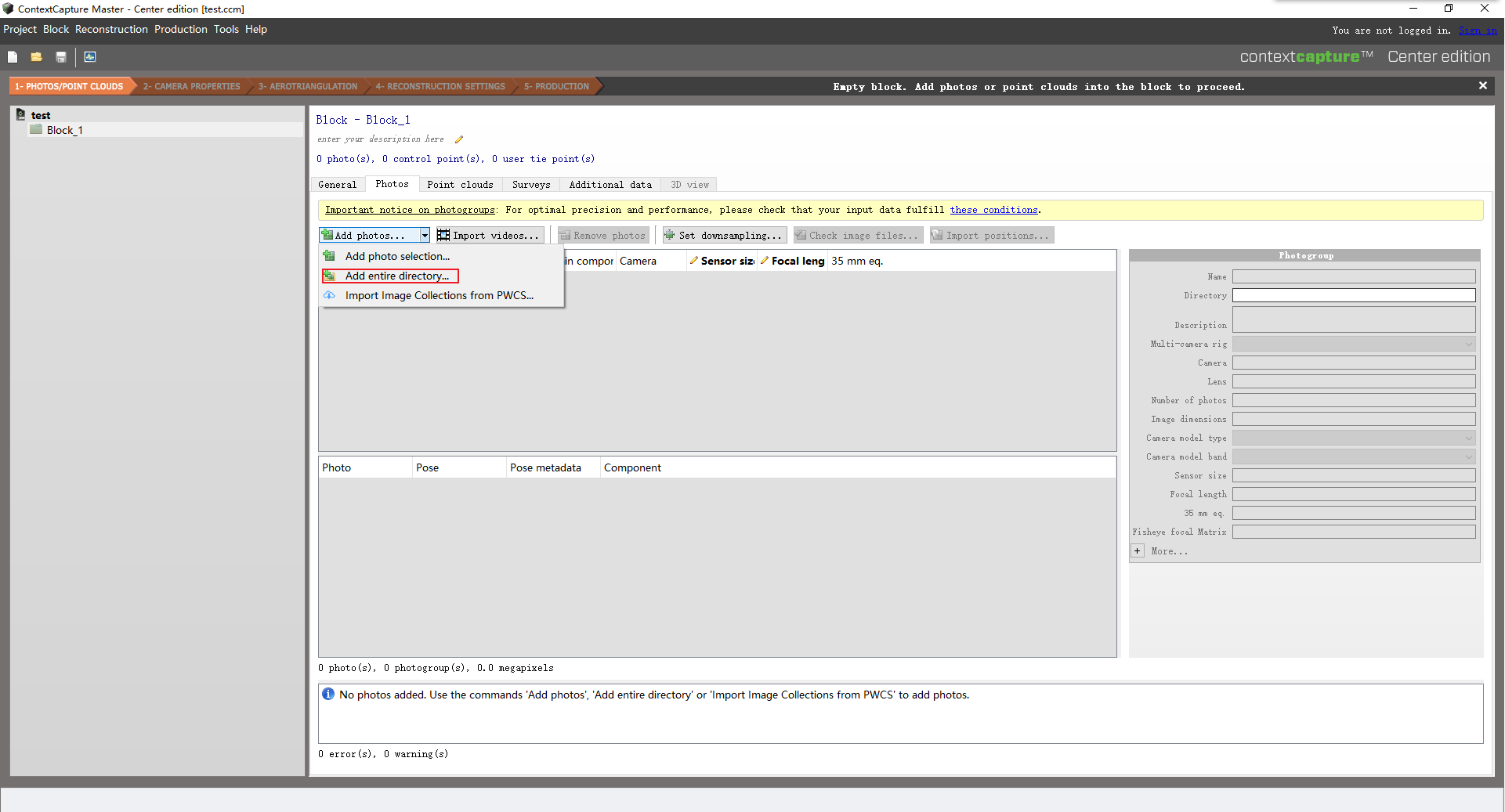Screen dimensions: 1505x812
Task: Click the photogroup Directory field
Action: [1353, 295]
